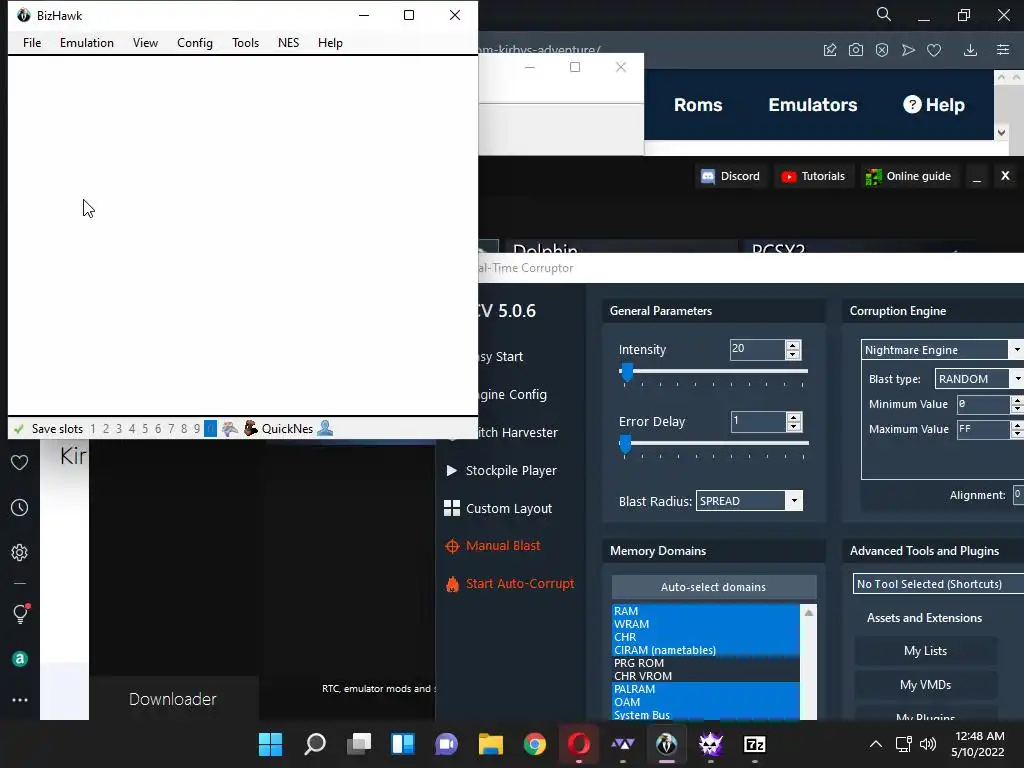1024x768 pixels.
Task: Adjust the Intensity slider handle
Action: 627,372
